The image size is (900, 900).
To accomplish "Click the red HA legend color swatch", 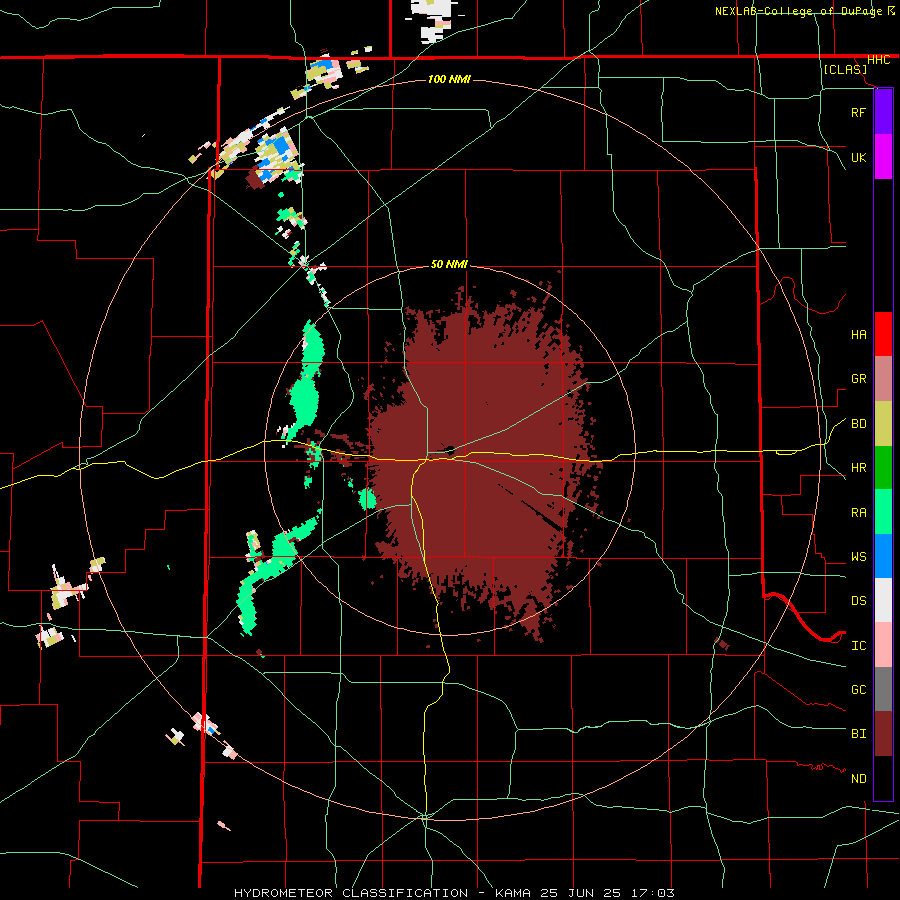I will point(883,334).
